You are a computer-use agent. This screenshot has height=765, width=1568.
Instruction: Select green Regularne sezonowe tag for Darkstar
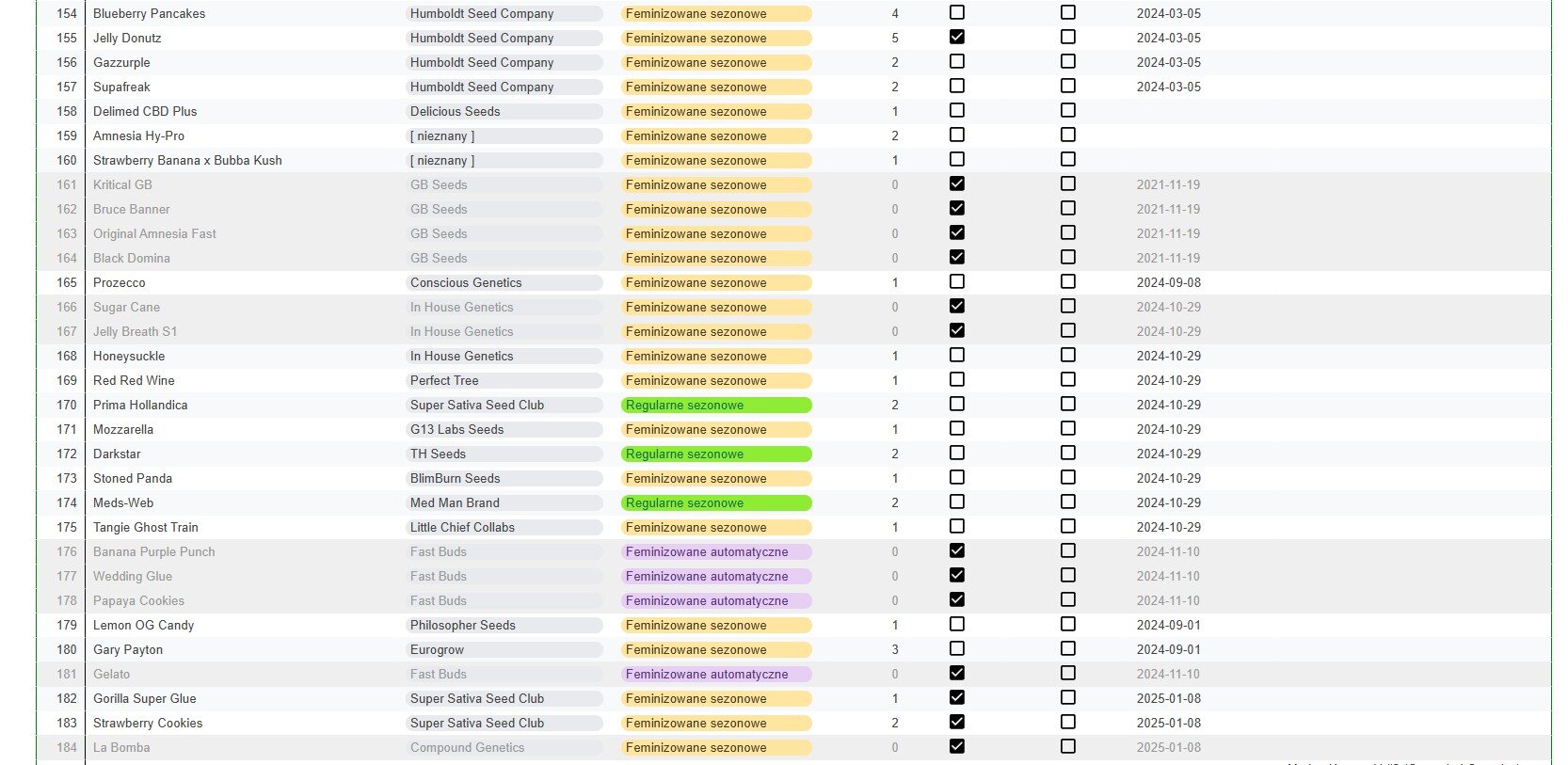716,454
